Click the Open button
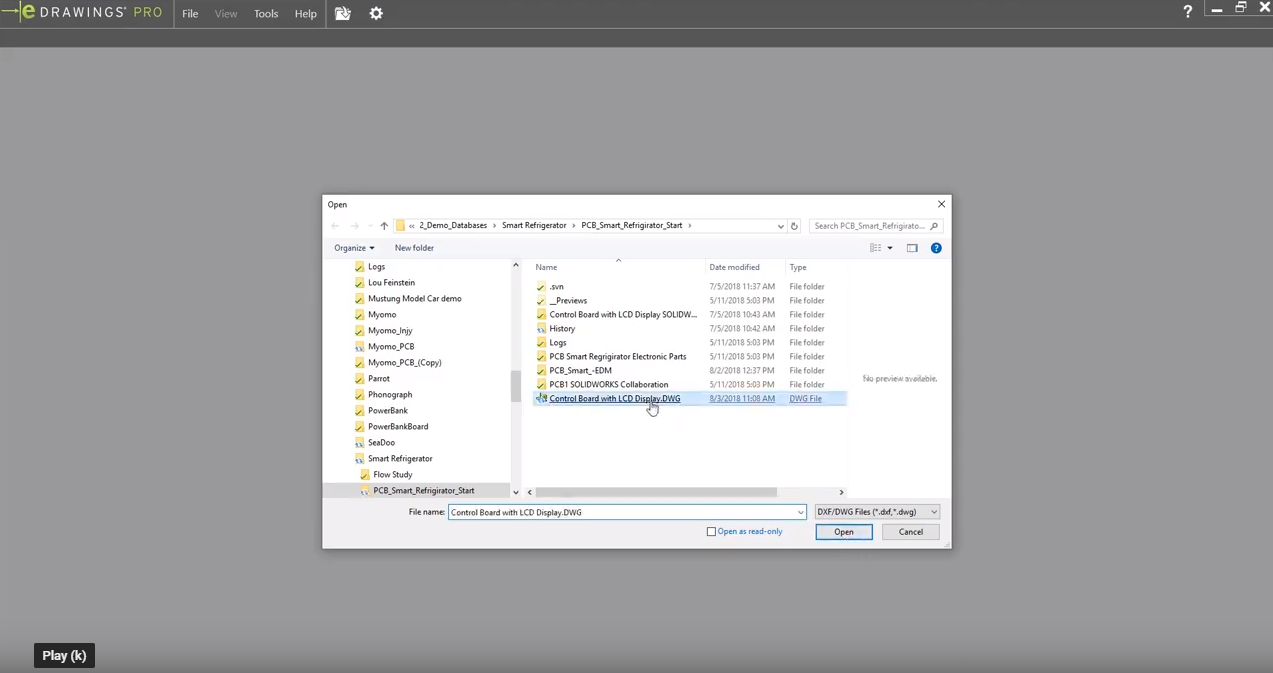This screenshot has height=673, width=1273. click(843, 532)
